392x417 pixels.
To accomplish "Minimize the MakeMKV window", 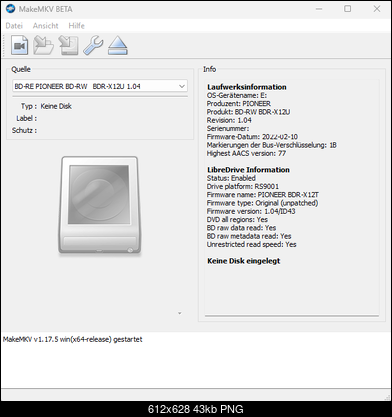I will 319,9.
